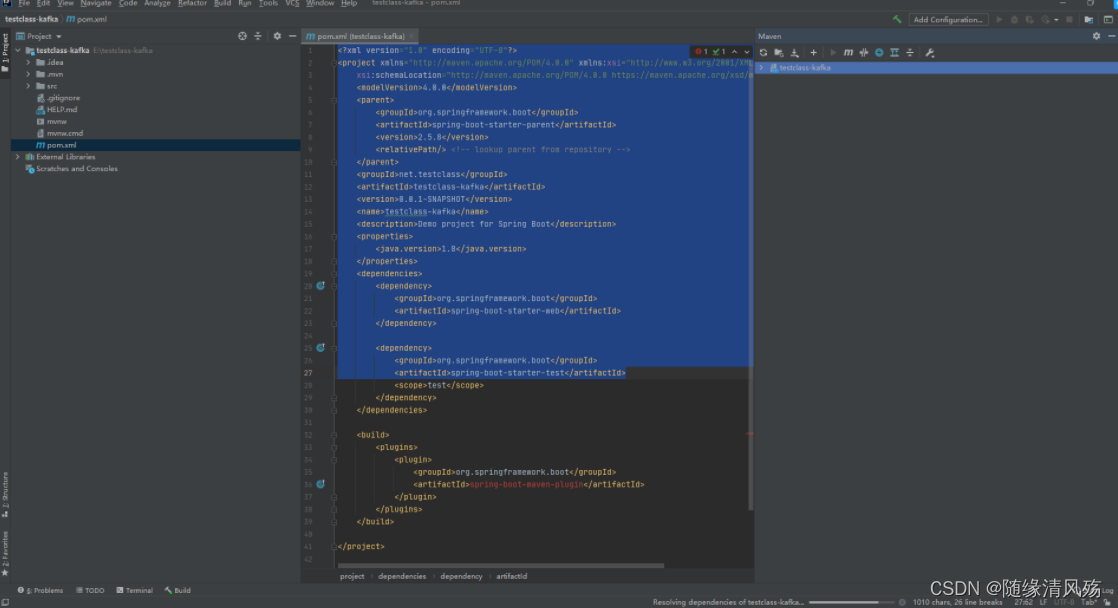This screenshot has height=608, width=1118.
Task: Click Build Project hammer icon
Action: click(x=897, y=19)
